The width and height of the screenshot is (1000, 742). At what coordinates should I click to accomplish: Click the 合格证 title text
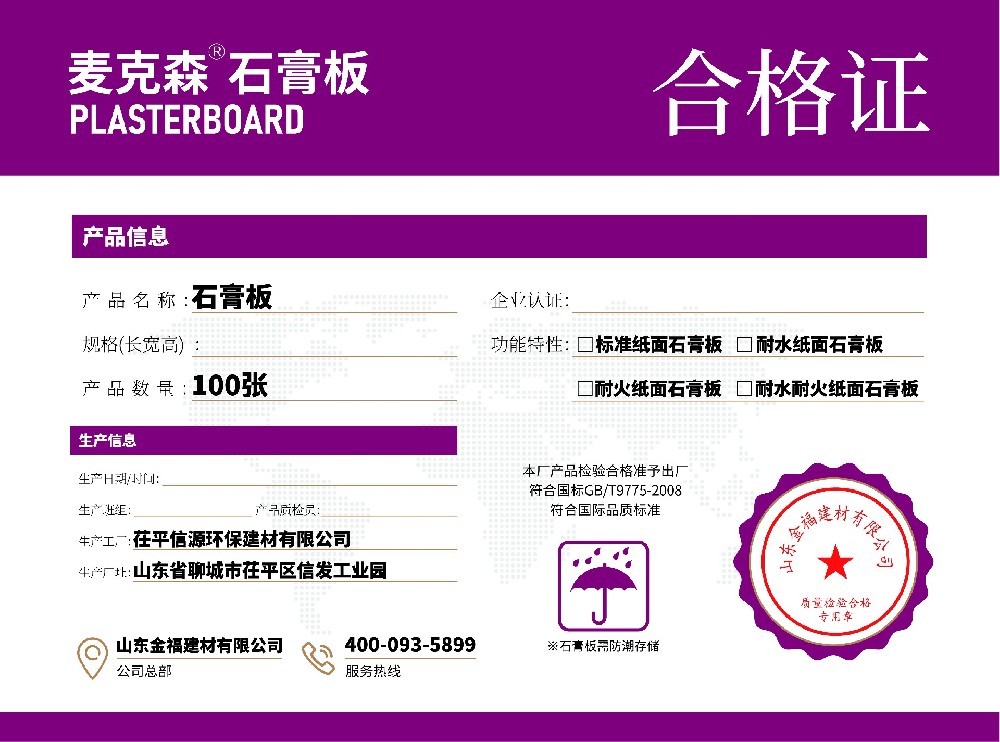pyautogui.click(x=791, y=92)
